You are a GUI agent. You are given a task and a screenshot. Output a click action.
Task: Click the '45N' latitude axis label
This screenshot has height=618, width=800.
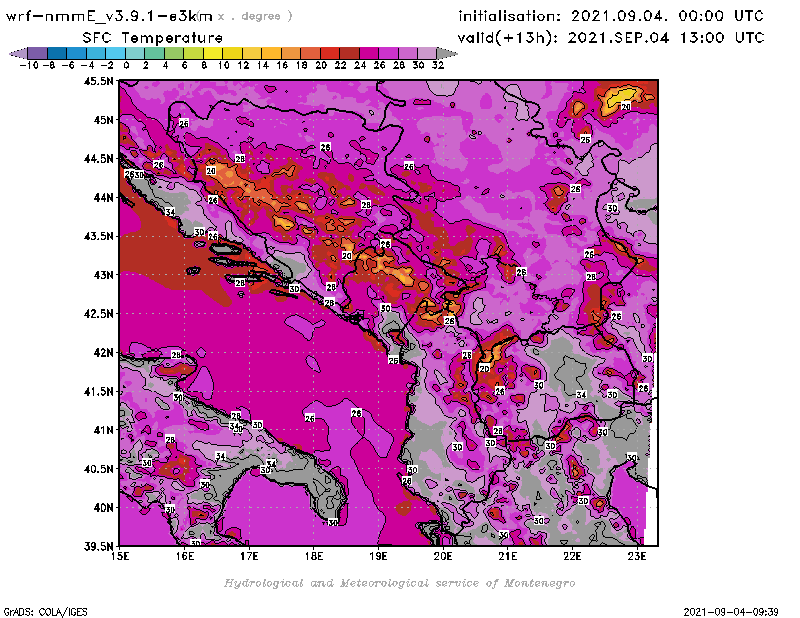click(x=104, y=119)
